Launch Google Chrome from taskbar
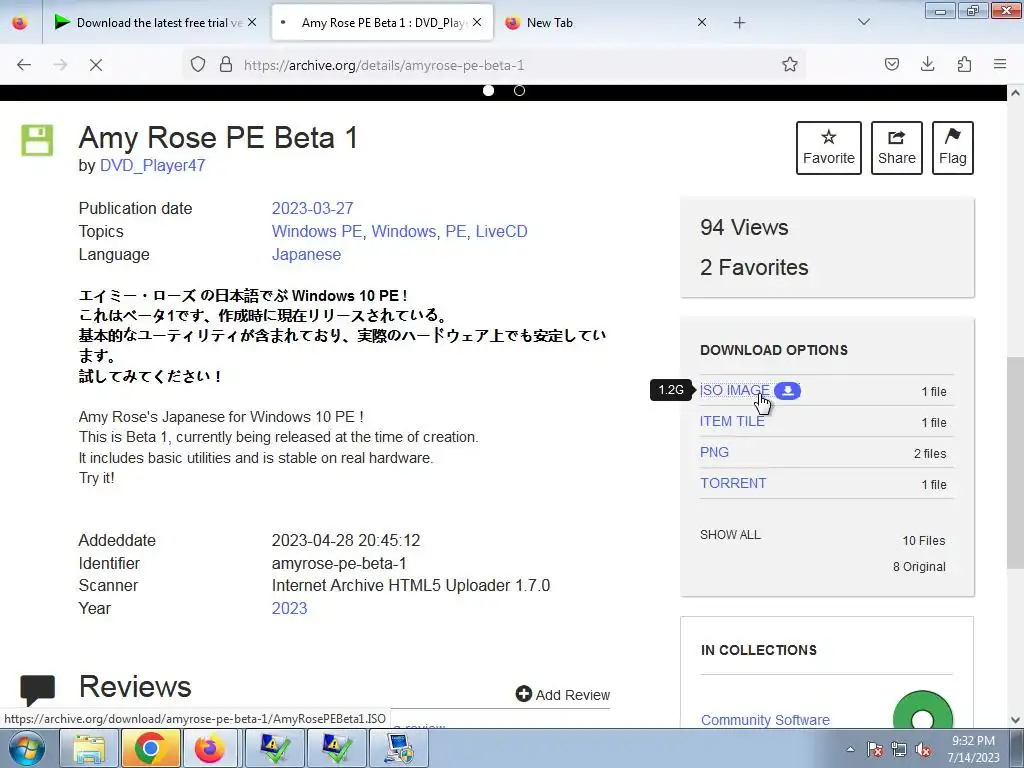Viewport: 1024px width, 768px height. (150, 748)
